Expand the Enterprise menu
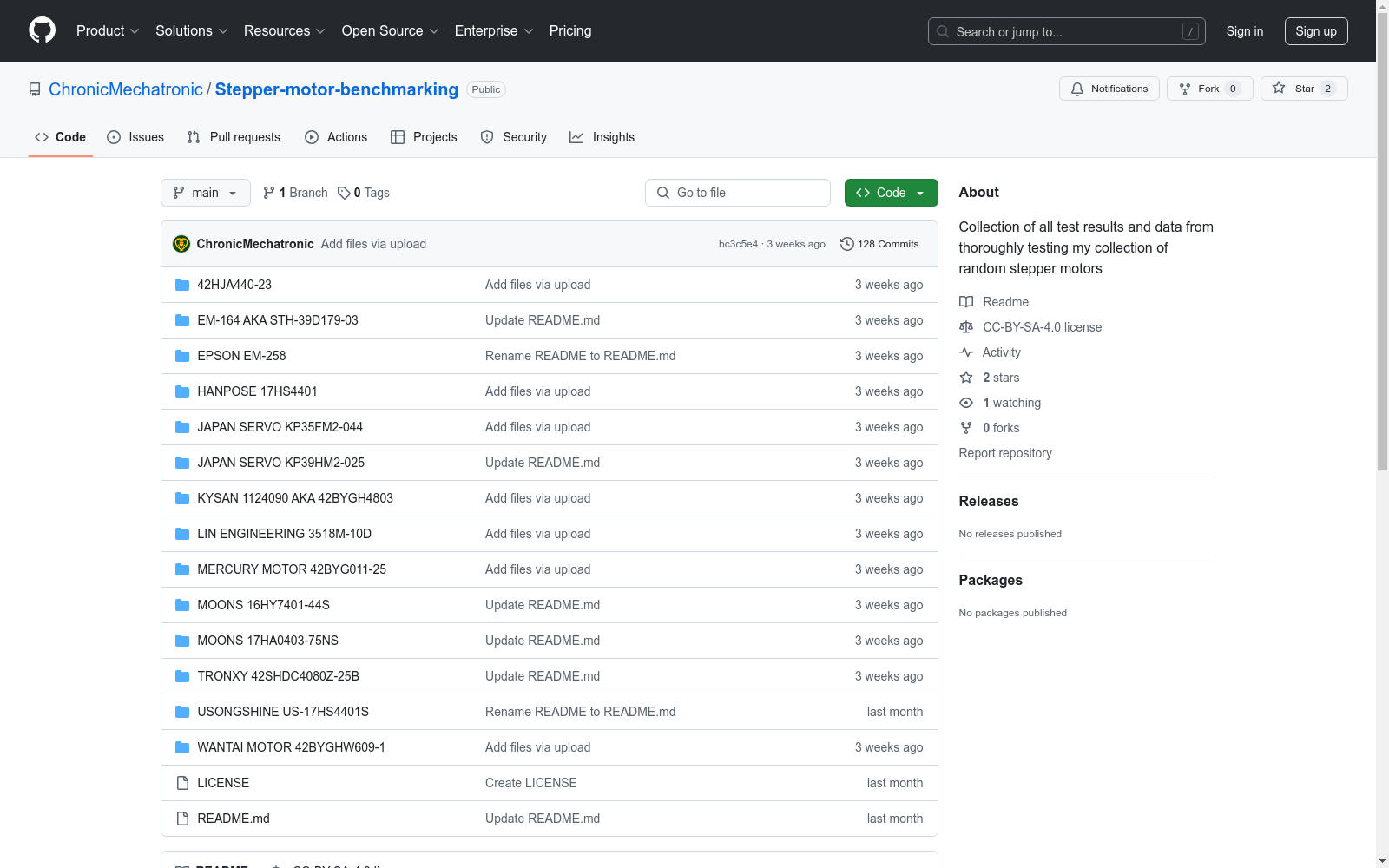This screenshot has width=1389, height=868. [x=494, y=30]
